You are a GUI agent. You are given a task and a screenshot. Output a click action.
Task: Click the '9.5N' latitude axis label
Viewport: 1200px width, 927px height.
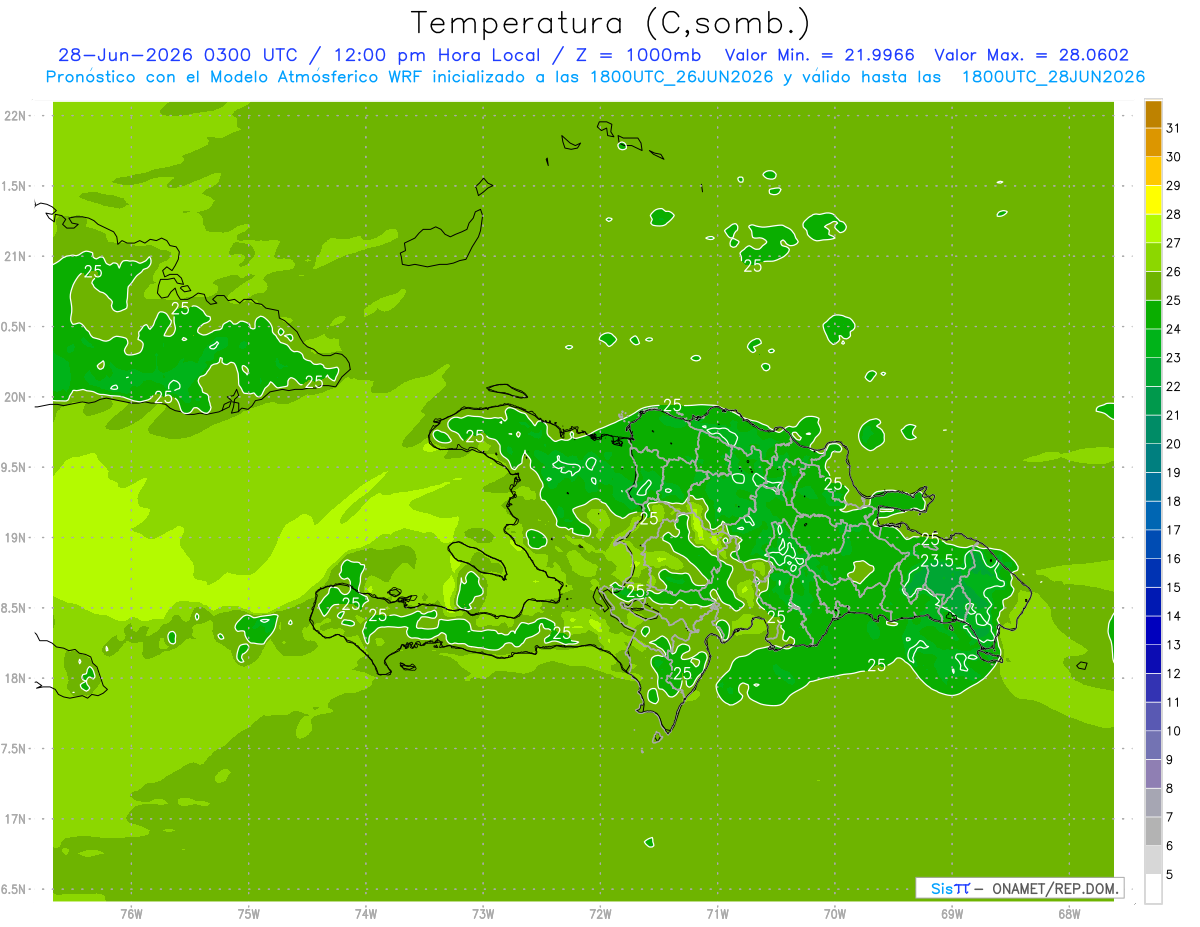point(15,468)
